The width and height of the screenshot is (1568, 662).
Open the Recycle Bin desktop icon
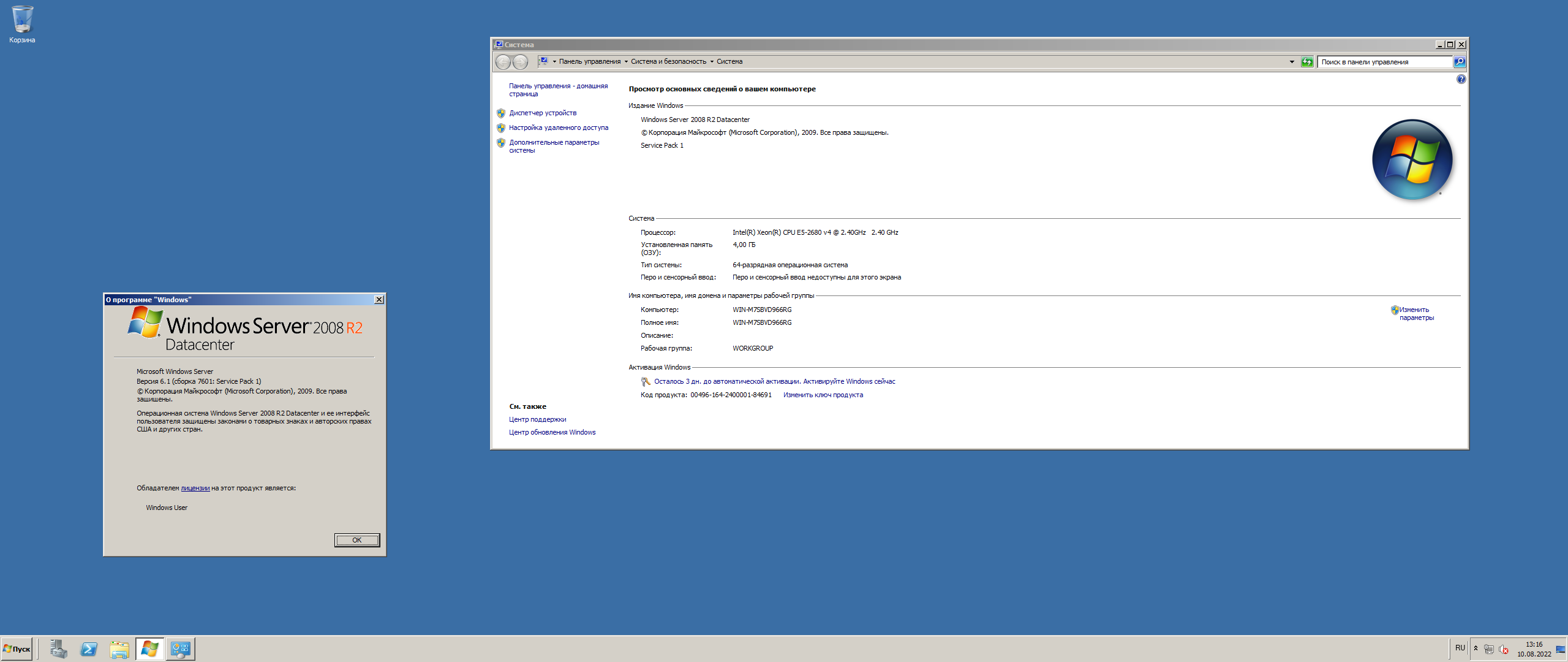point(22,25)
